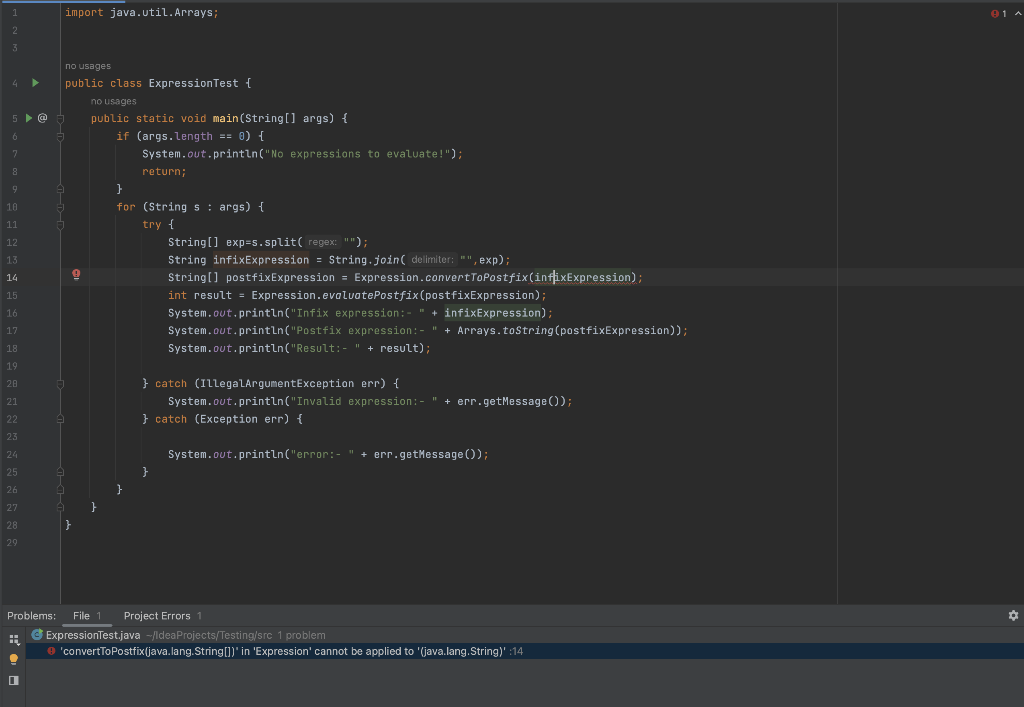Click the @ annotation gutter icon on line 5

click(42, 118)
